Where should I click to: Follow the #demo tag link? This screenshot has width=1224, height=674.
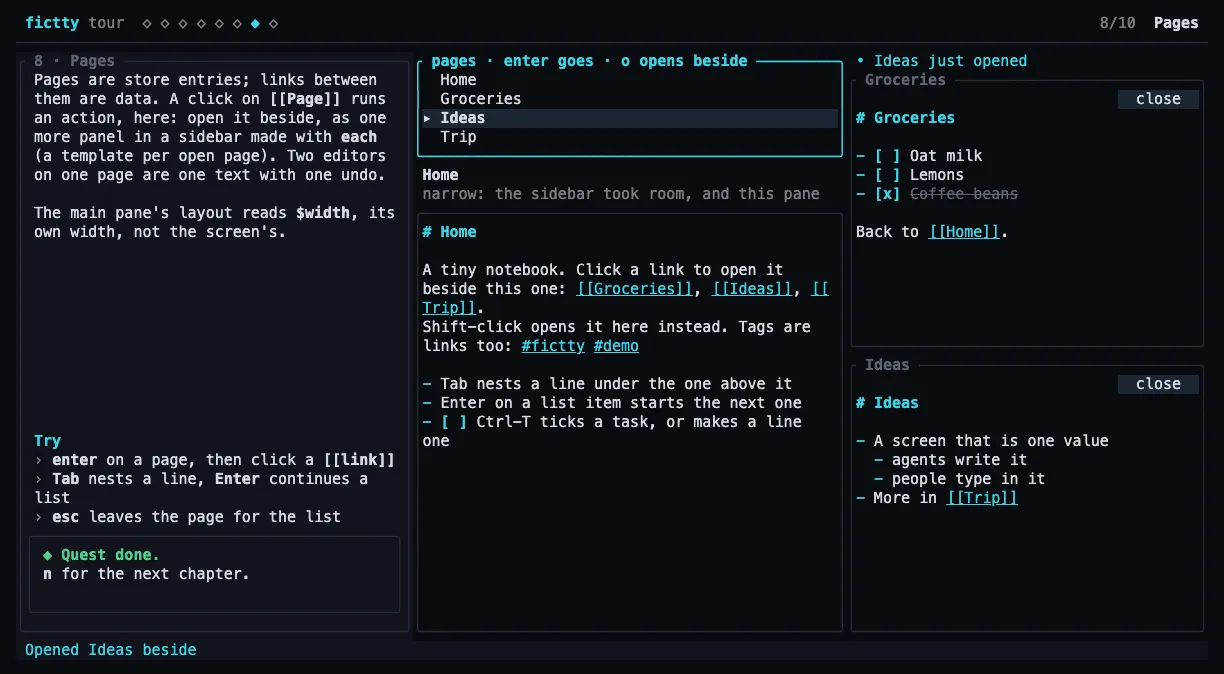pos(616,346)
